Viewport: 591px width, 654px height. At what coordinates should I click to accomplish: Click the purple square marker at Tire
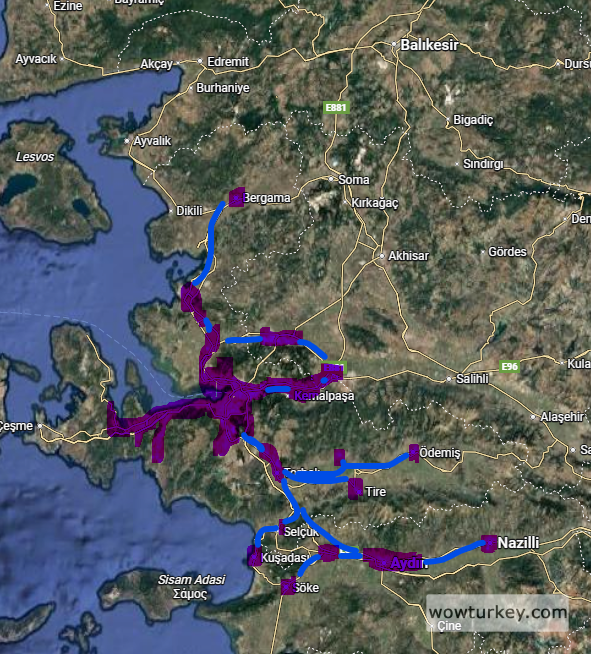356,488
